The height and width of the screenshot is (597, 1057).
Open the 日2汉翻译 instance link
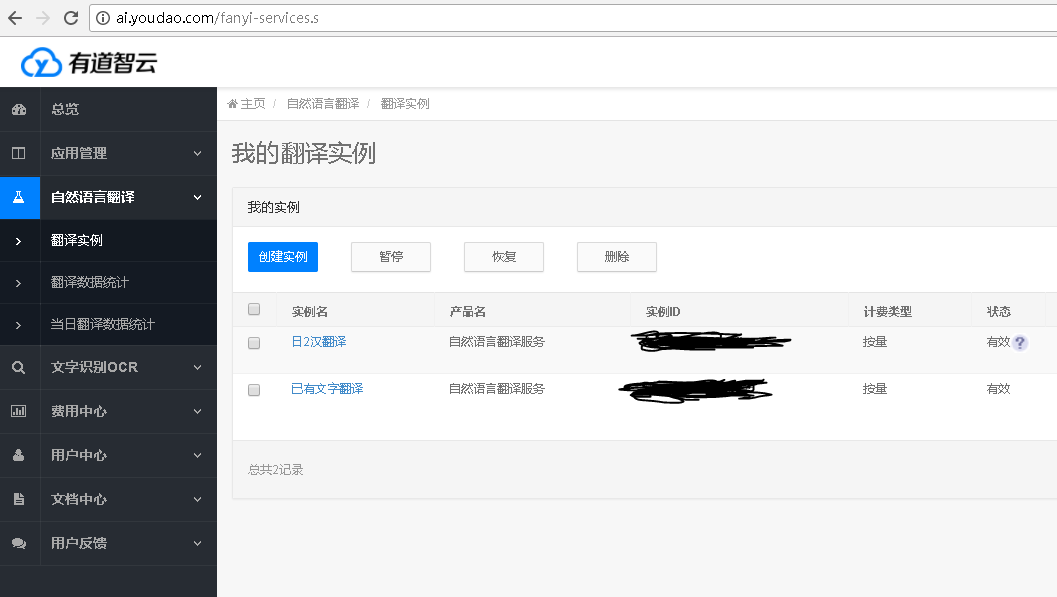319,342
